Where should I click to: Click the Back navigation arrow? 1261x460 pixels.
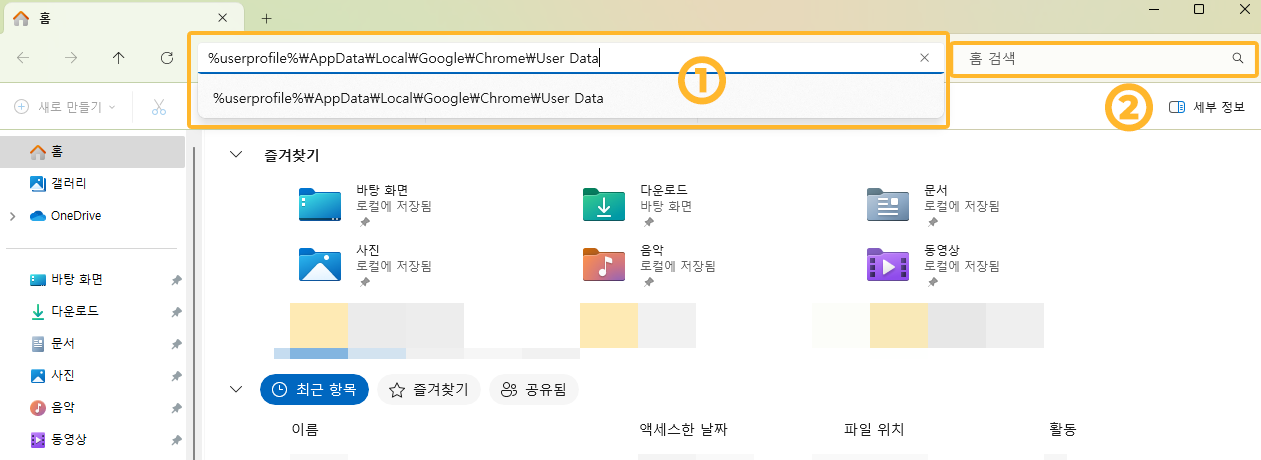tap(23, 58)
